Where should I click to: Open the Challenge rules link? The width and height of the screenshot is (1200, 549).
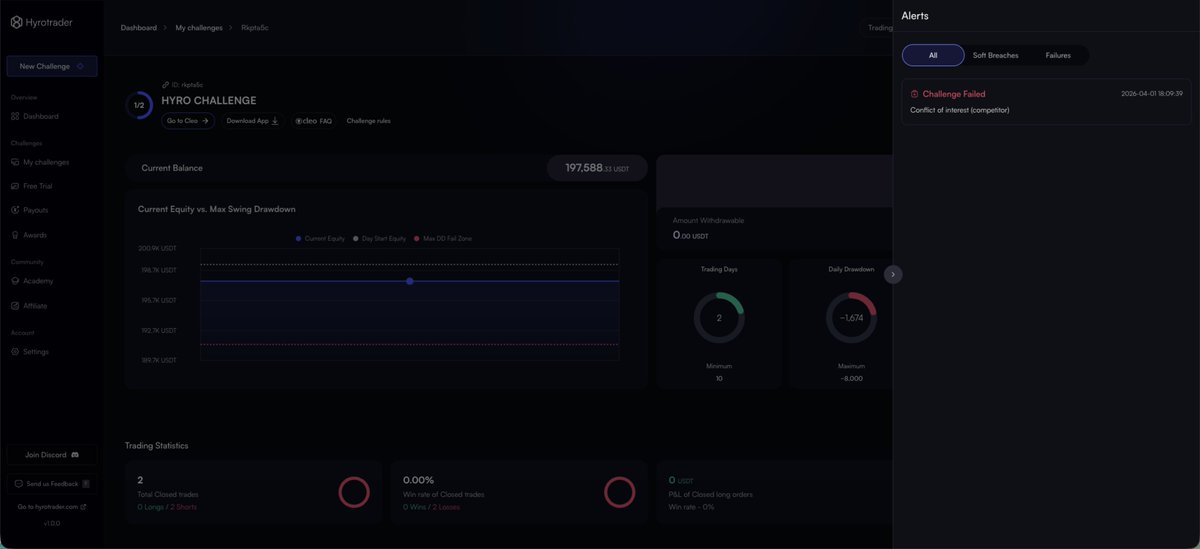[369, 121]
